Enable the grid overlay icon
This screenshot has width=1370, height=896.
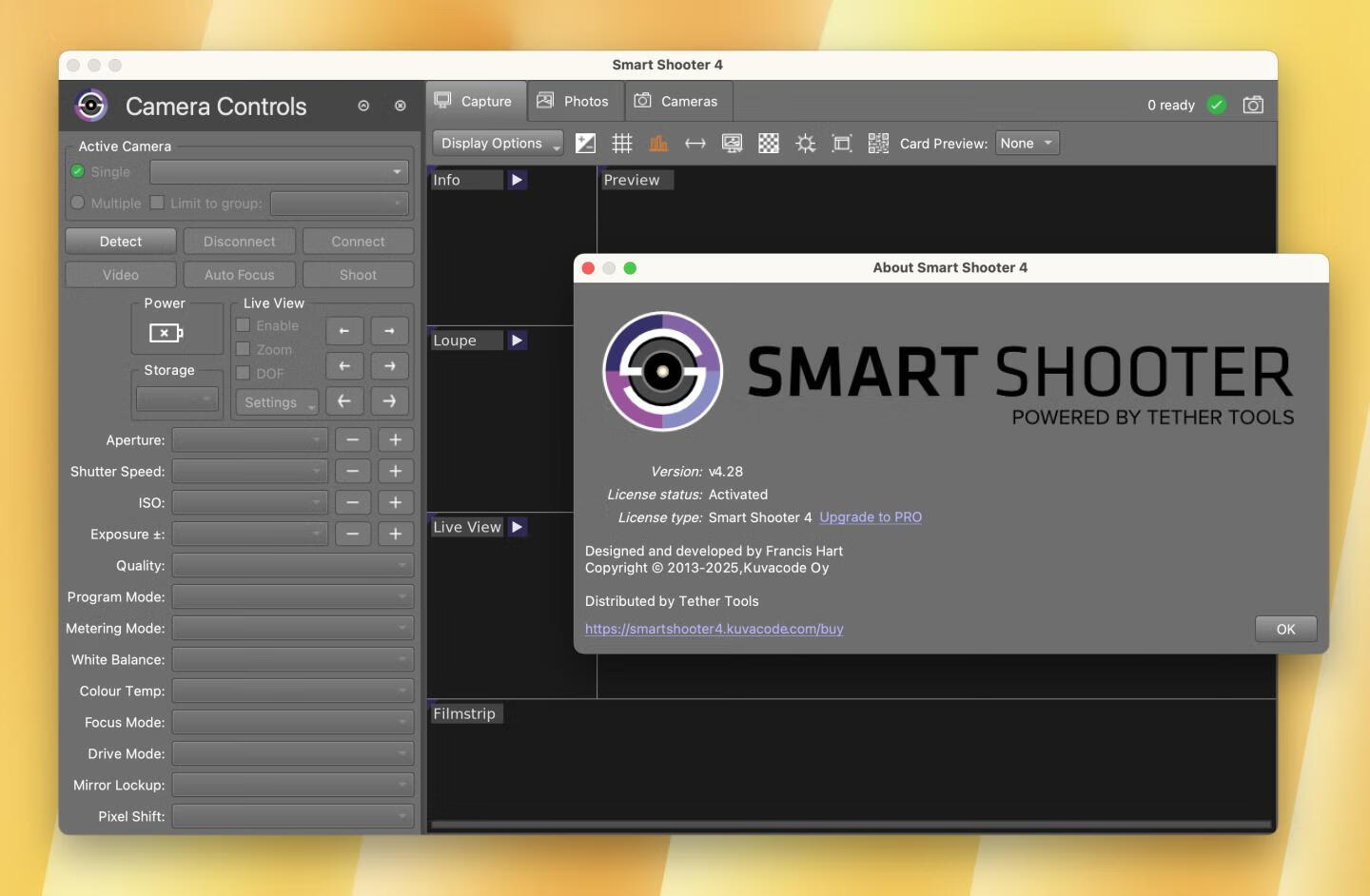click(622, 143)
